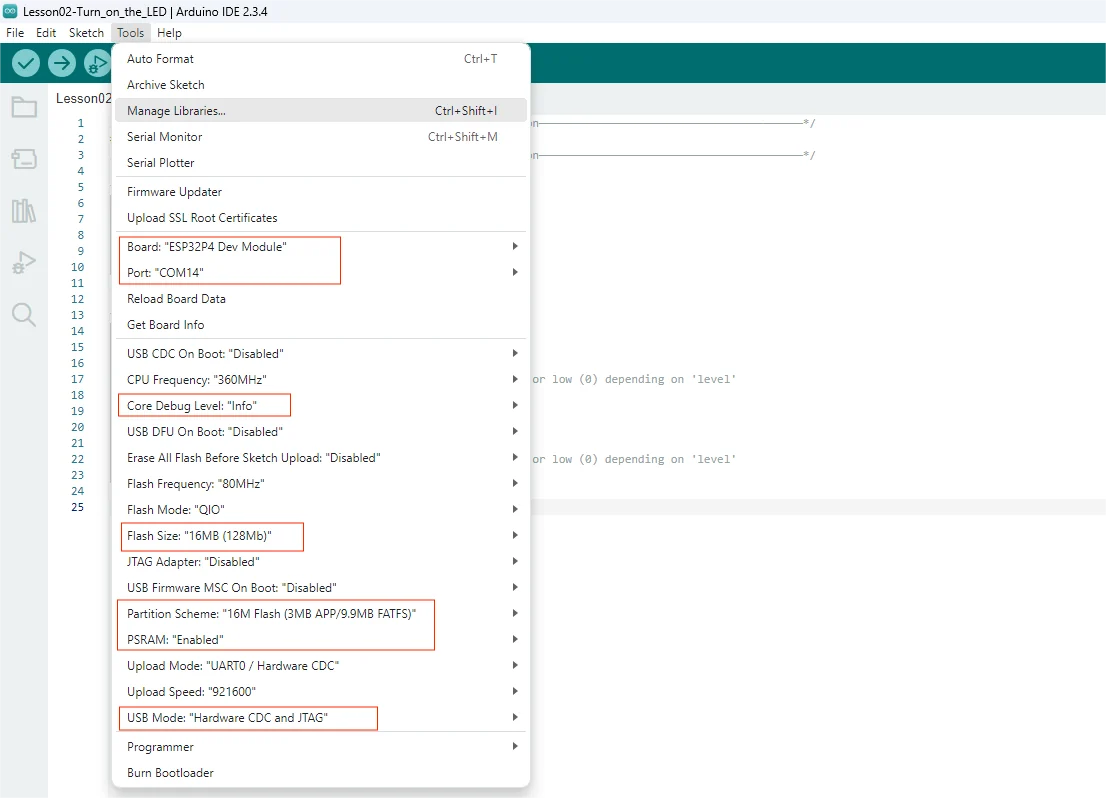Expand Core Debug Level "Info" submenu
Viewport: 1106px width, 798px height.
(321, 406)
